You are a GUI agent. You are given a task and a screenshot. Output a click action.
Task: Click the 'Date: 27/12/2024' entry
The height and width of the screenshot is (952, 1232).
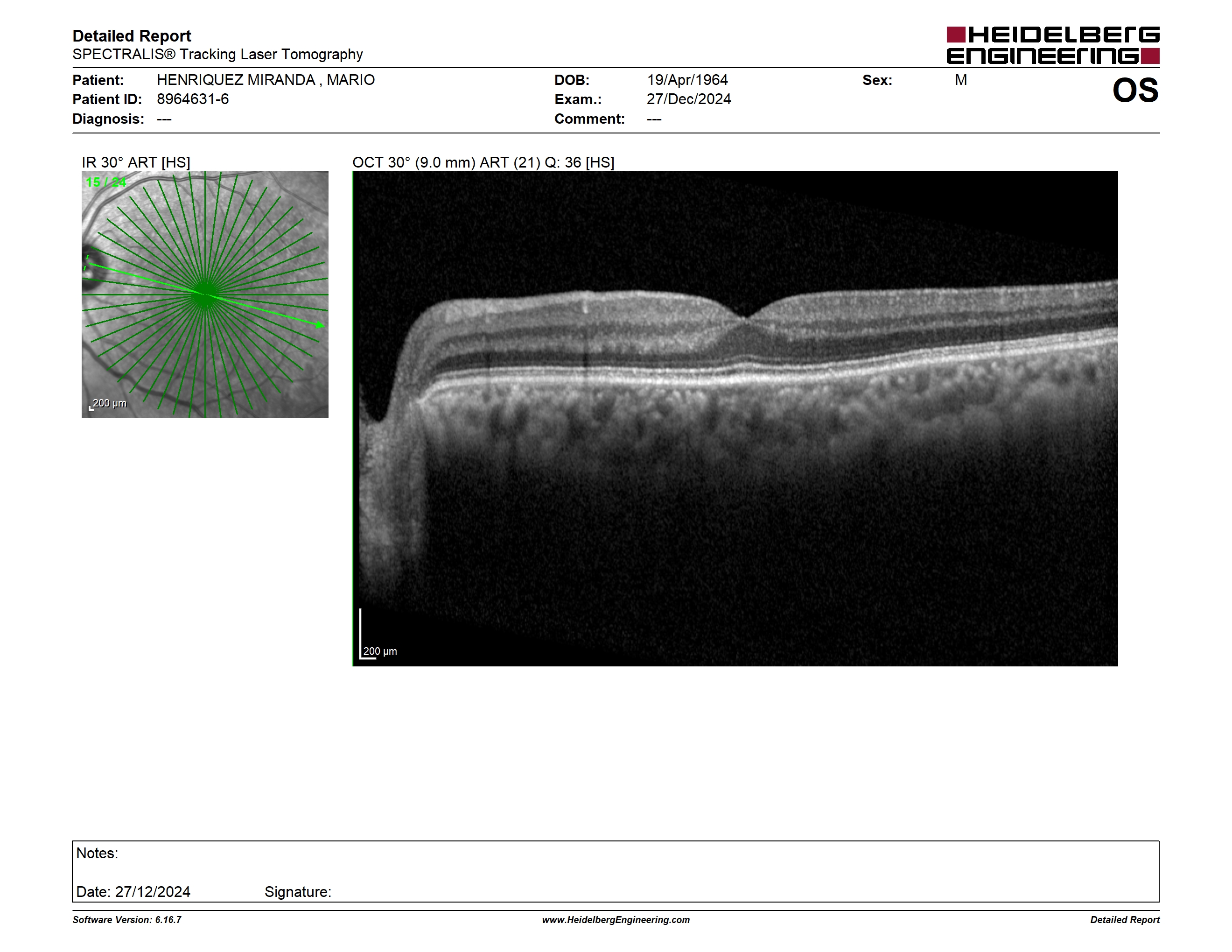[133, 892]
